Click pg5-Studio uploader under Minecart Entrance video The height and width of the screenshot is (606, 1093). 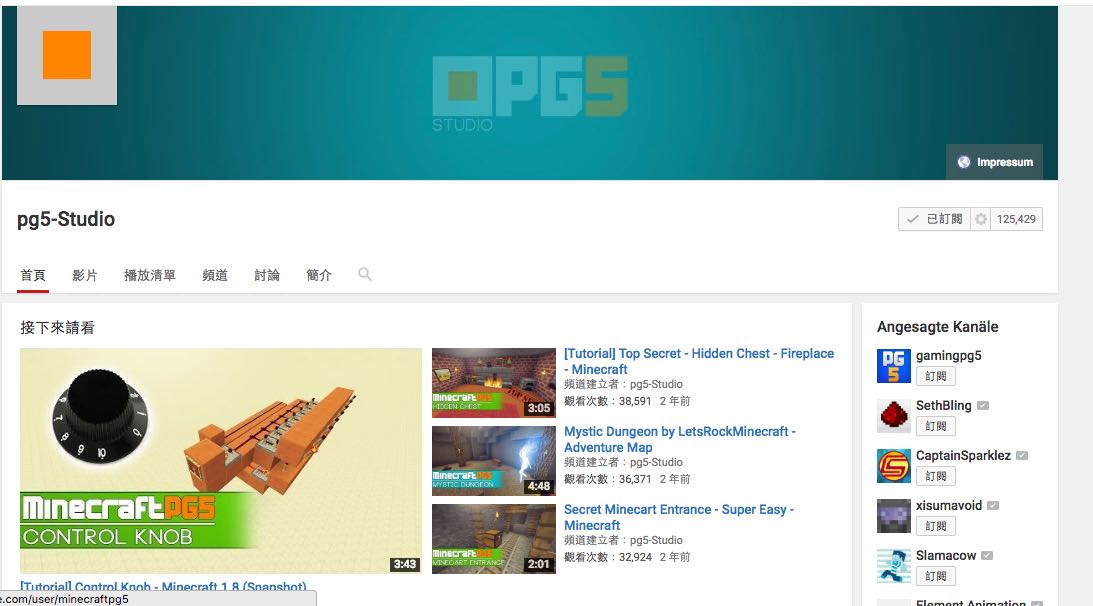tap(657, 540)
